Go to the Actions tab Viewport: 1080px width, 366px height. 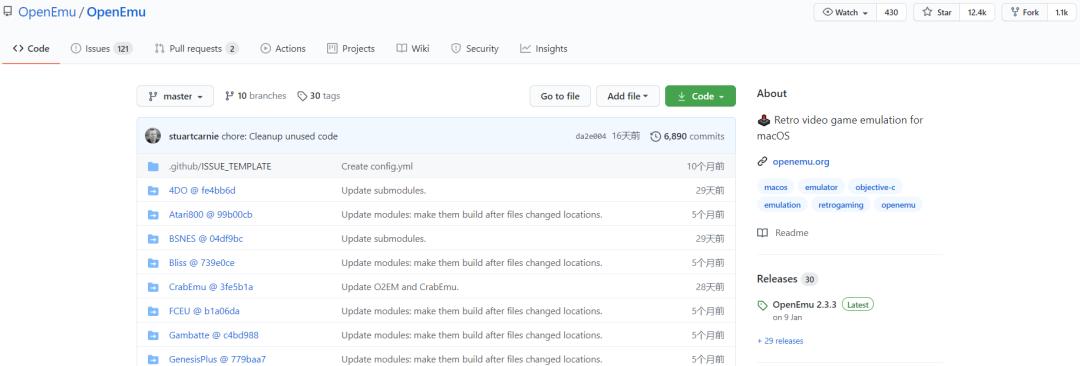tap(283, 48)
